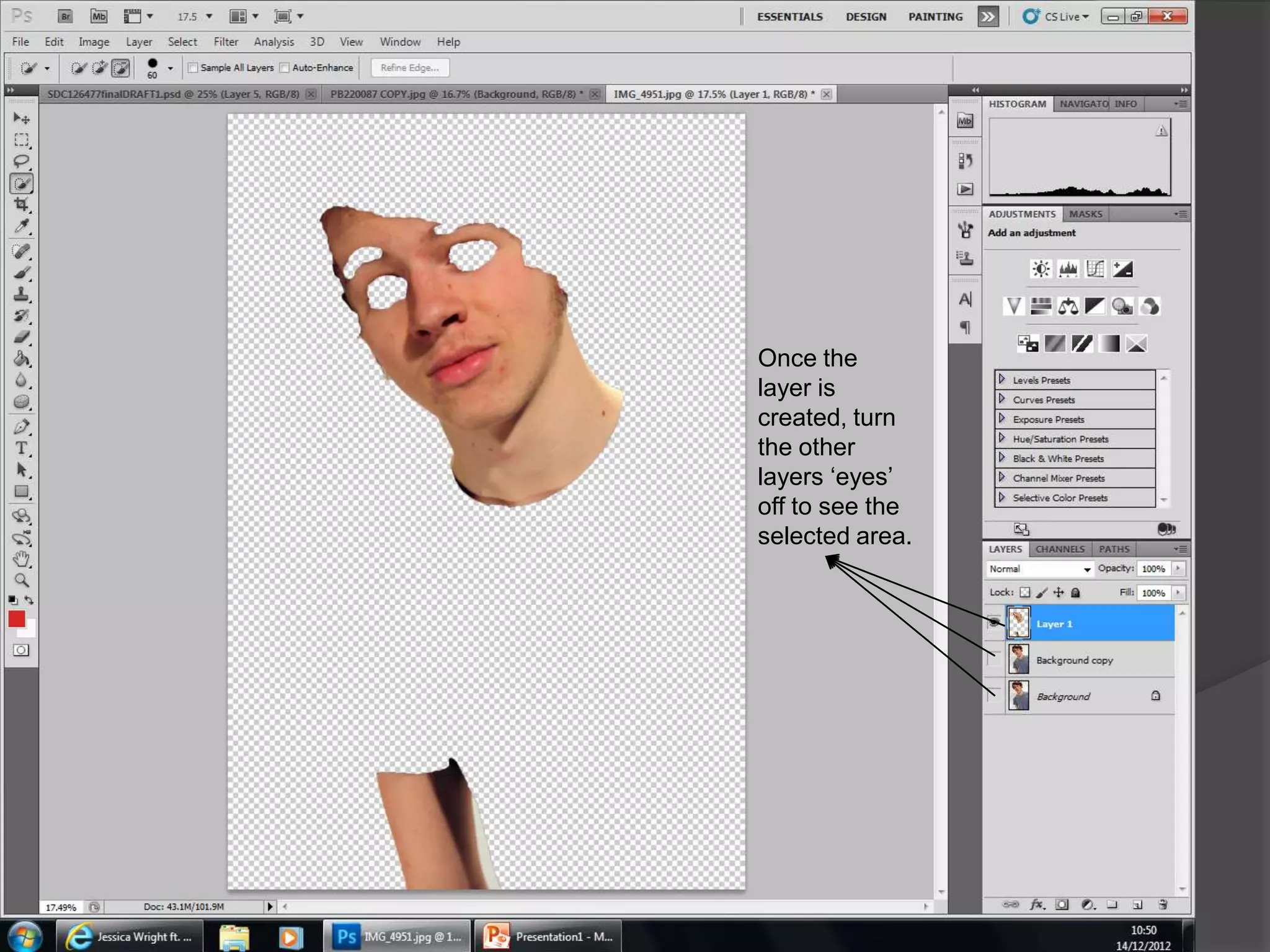Enable the Auto-Enhance checkbox
Screen dimensions: 1270x952
click(285, 68)
